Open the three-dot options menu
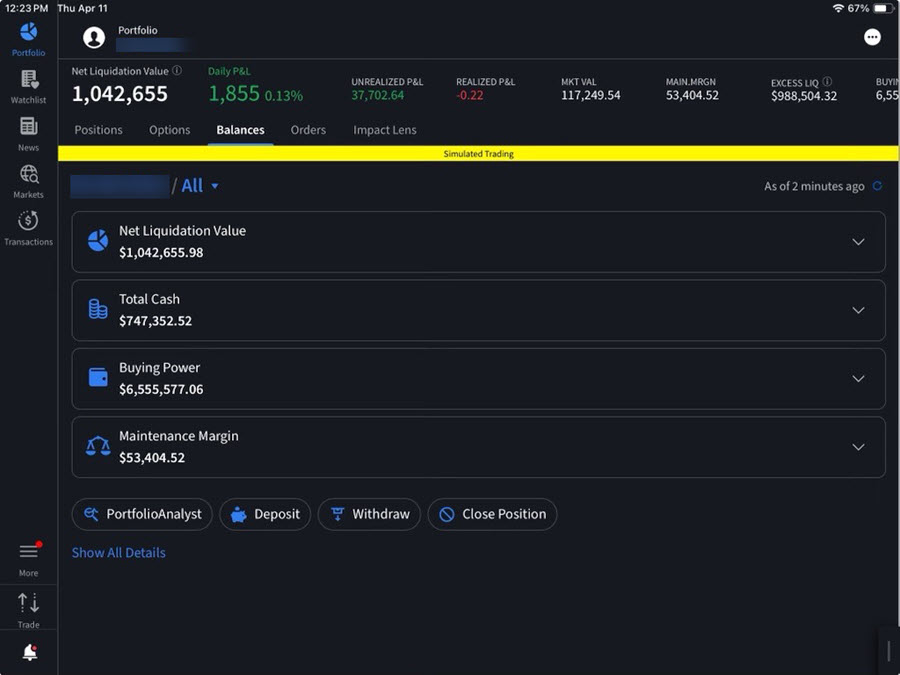The height and width of the screenshot is (675, 900). (872, 37)
